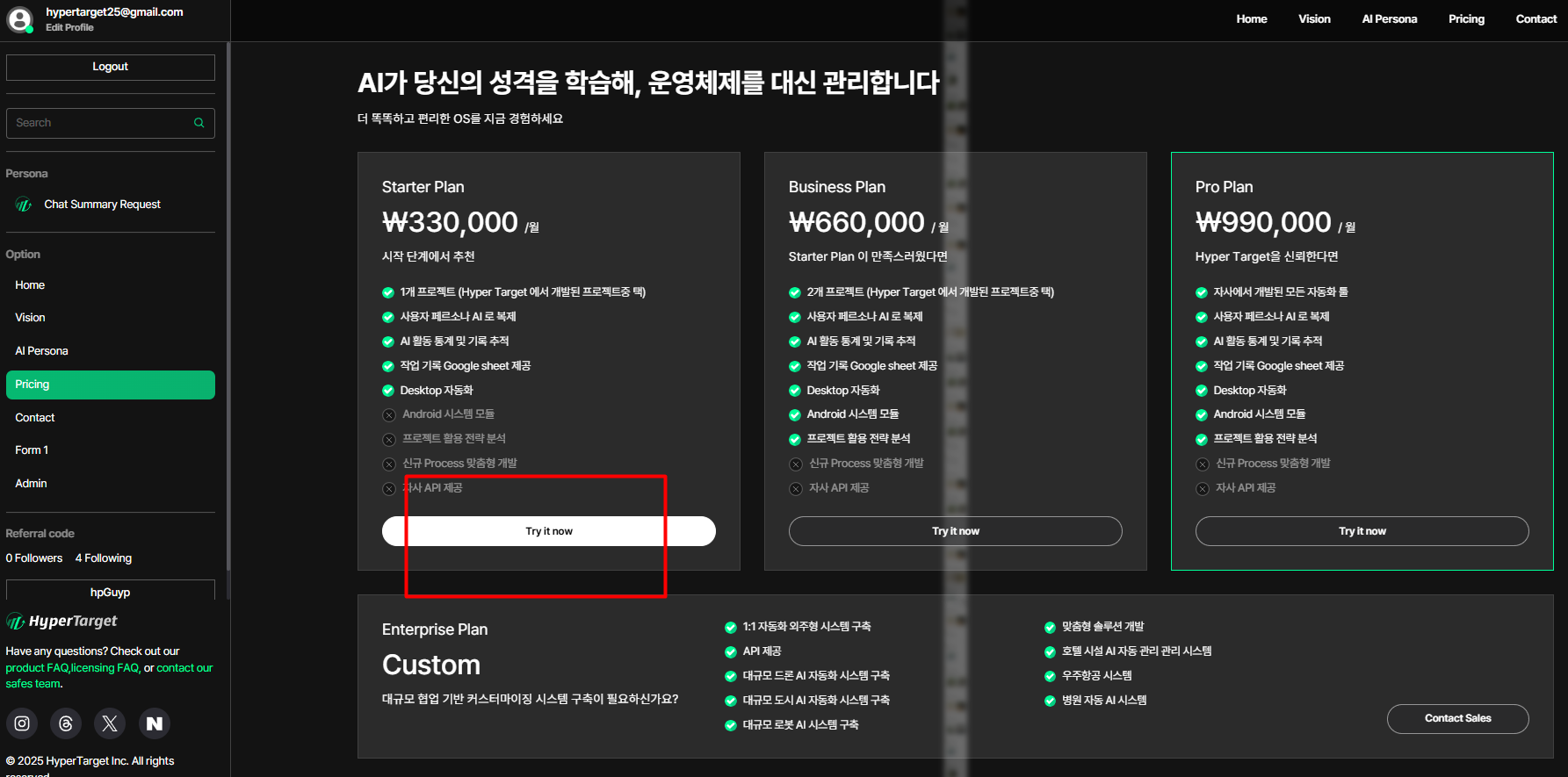Click Enterprise 병원 자동 AI 시스템 check icon

tap(1050, 701)
